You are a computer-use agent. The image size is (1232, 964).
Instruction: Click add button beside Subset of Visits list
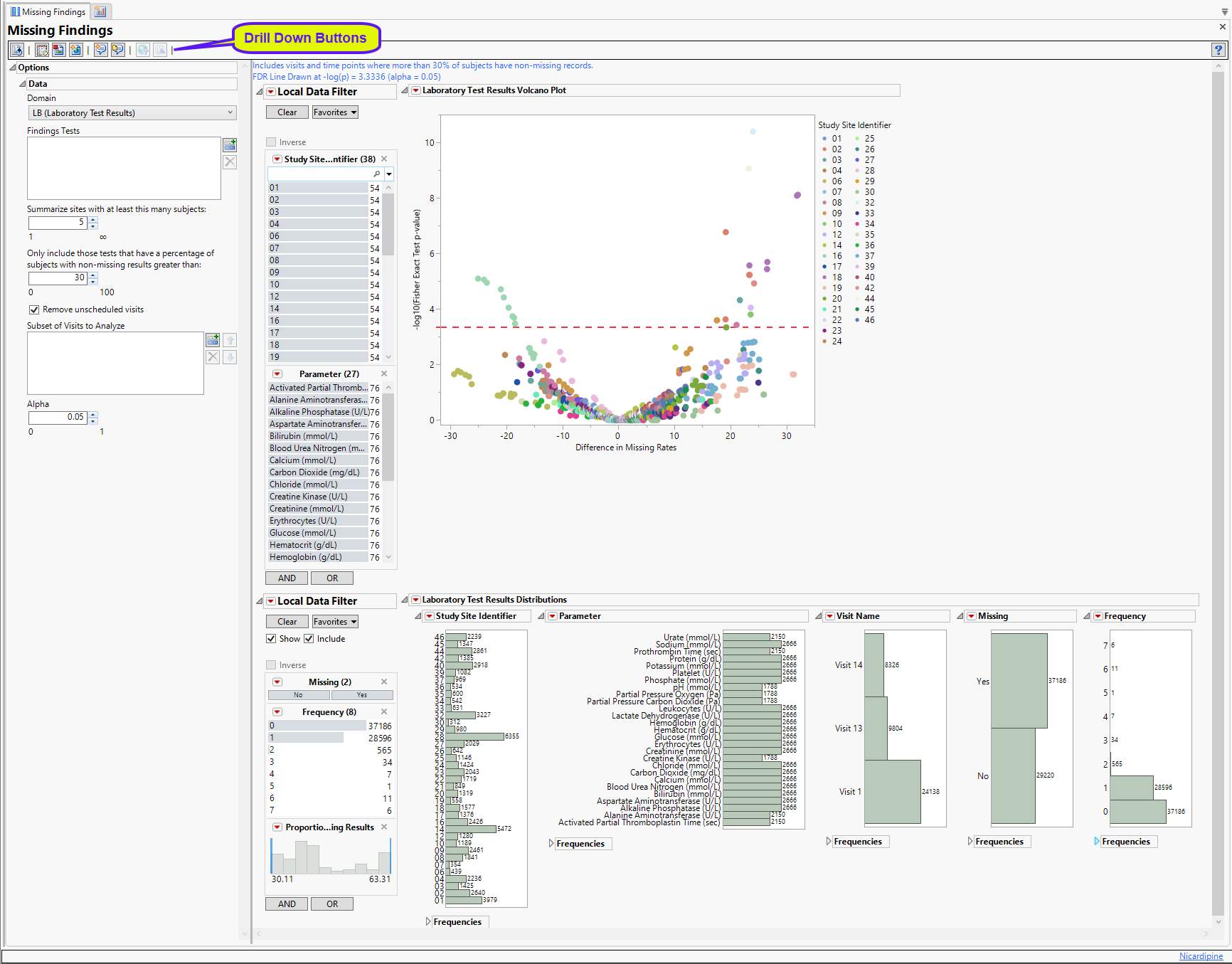pyautogui.click(x=213, y=339)
